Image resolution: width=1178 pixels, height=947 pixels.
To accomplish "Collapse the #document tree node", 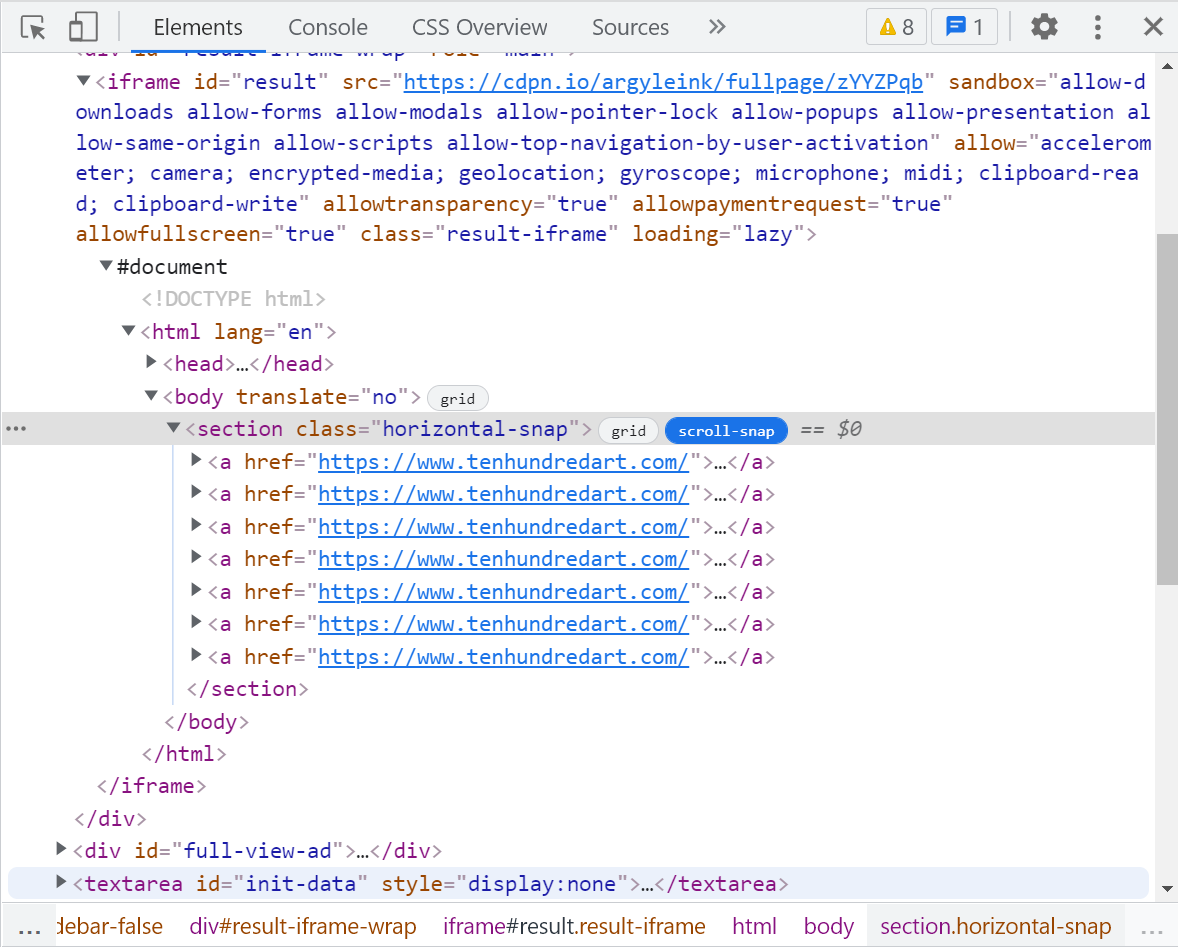I will pos(106,265).
